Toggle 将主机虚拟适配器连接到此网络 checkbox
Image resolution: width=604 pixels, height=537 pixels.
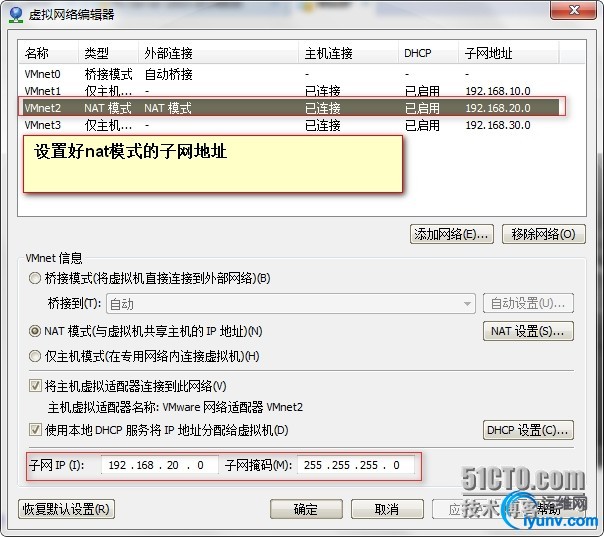pyautogui.click(x=35, y=386)
